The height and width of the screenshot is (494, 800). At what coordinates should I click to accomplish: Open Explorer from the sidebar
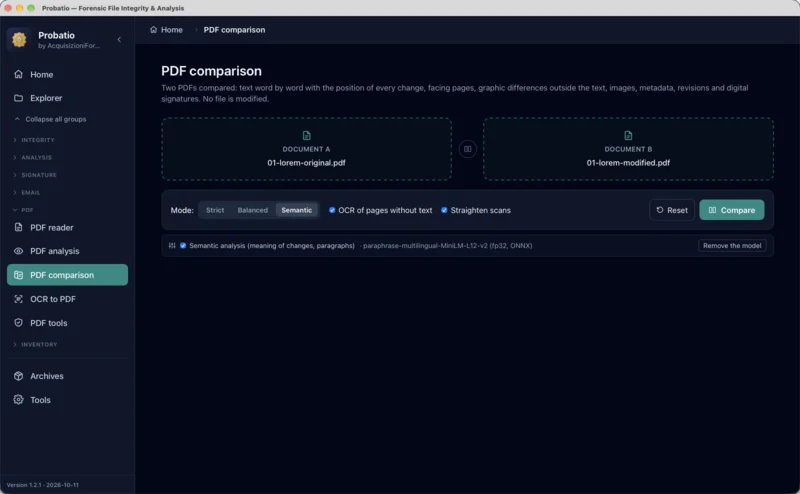[67, 98]
